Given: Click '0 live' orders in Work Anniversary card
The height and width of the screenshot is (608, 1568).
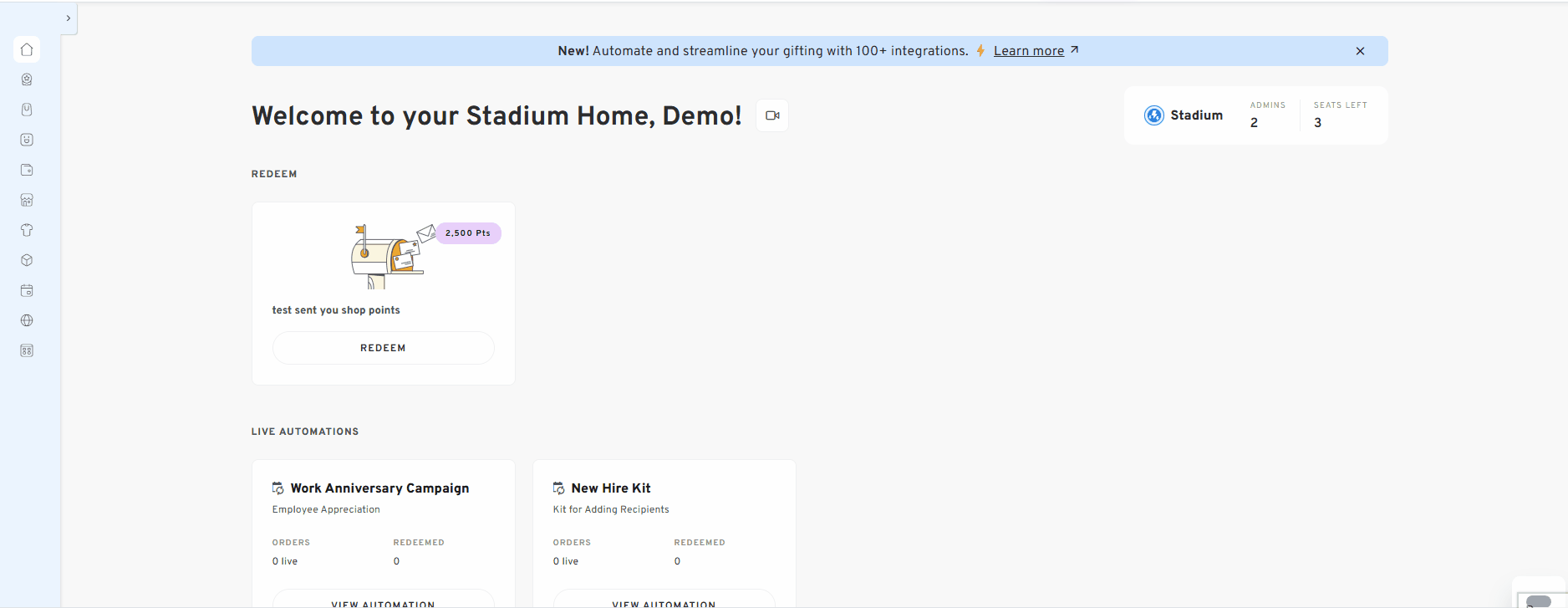Looking at the screenshot, I should point(285,561).
